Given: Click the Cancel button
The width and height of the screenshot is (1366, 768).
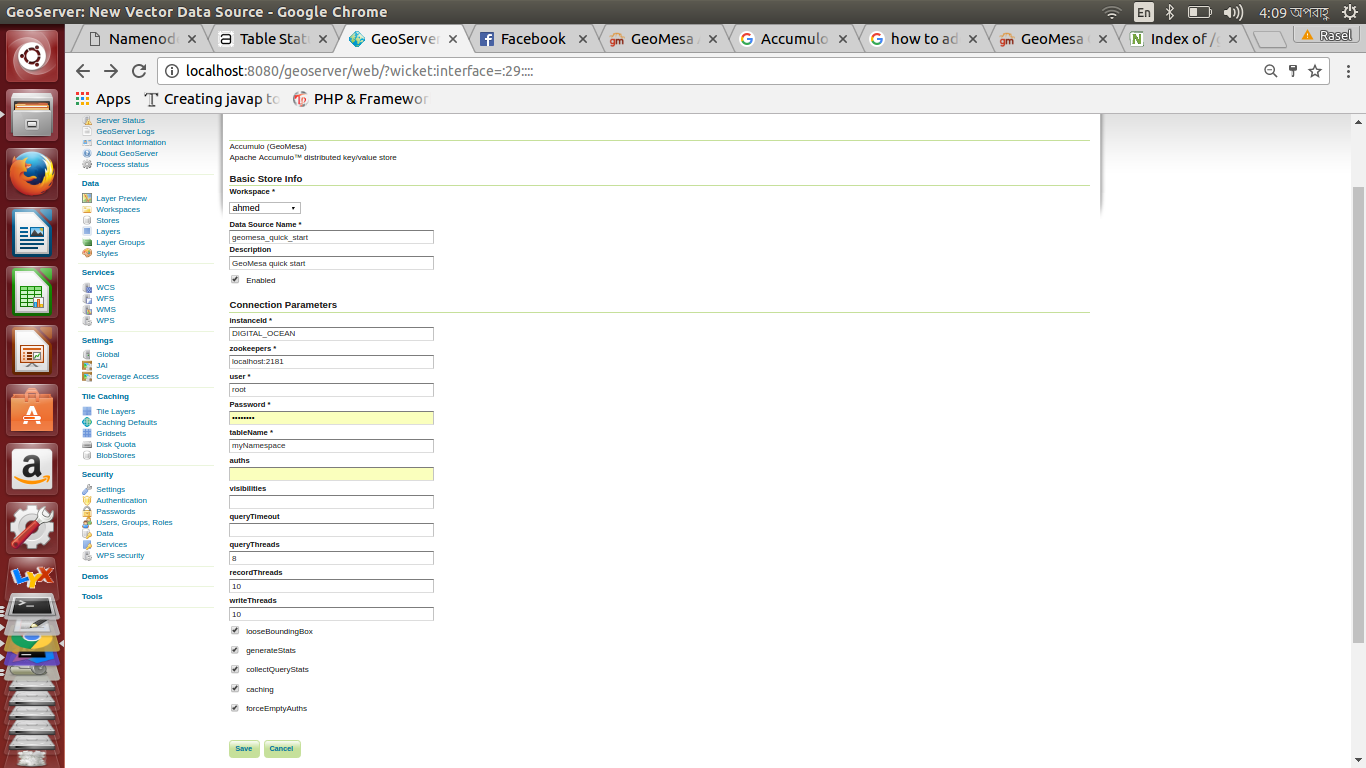Looking at the screenshot, I should 282,749.
